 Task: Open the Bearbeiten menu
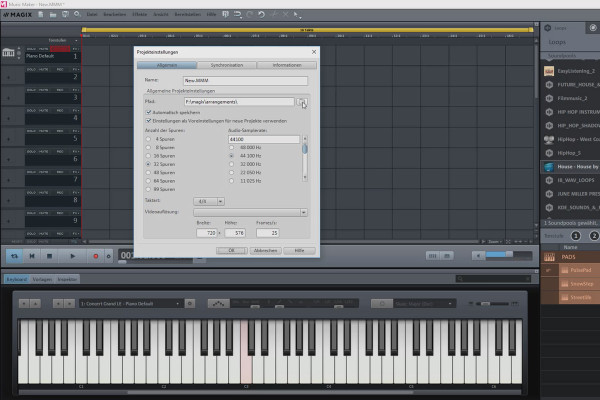[115, 15]
